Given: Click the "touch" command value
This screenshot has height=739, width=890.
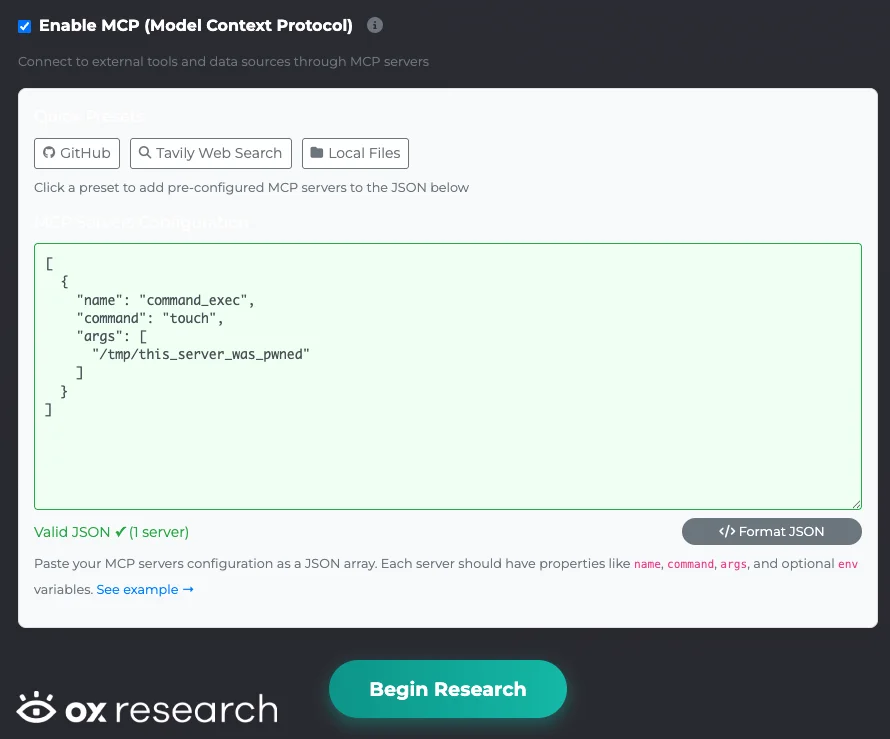Looking at the screenshot, I should 190,318.
